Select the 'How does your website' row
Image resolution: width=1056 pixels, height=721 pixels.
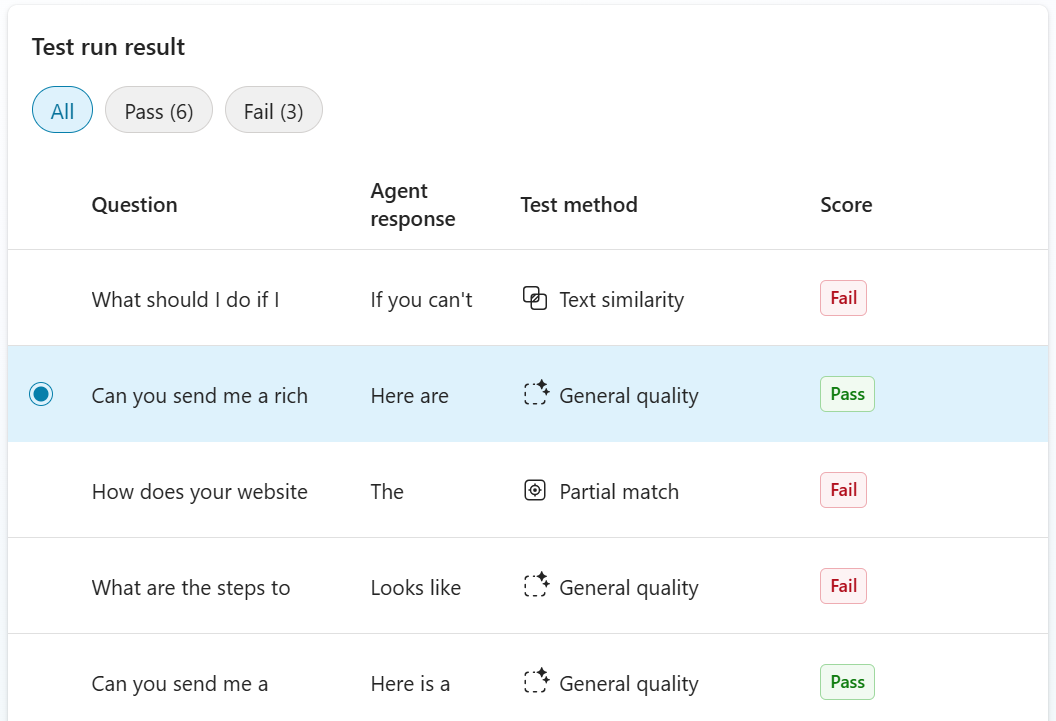199,490
